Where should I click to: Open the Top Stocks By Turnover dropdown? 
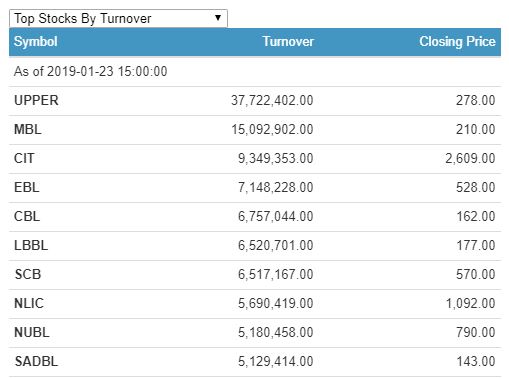[118, 18]
